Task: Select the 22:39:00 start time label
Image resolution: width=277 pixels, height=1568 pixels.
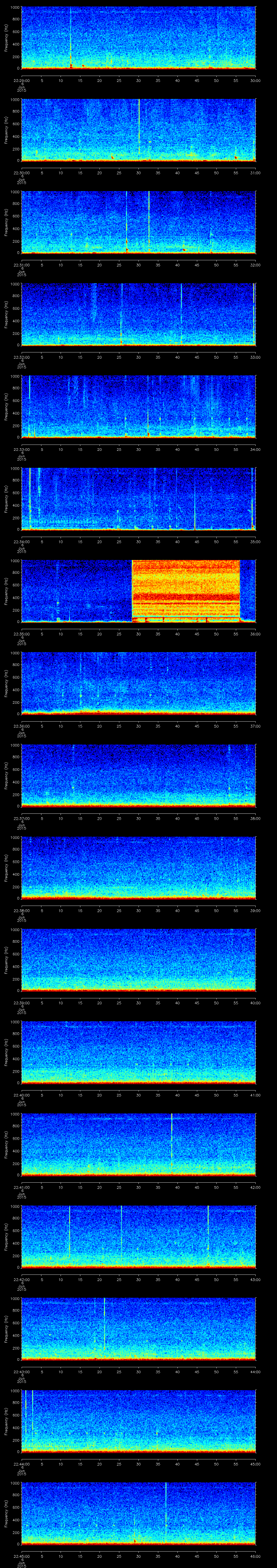Action: point(21,1003)
